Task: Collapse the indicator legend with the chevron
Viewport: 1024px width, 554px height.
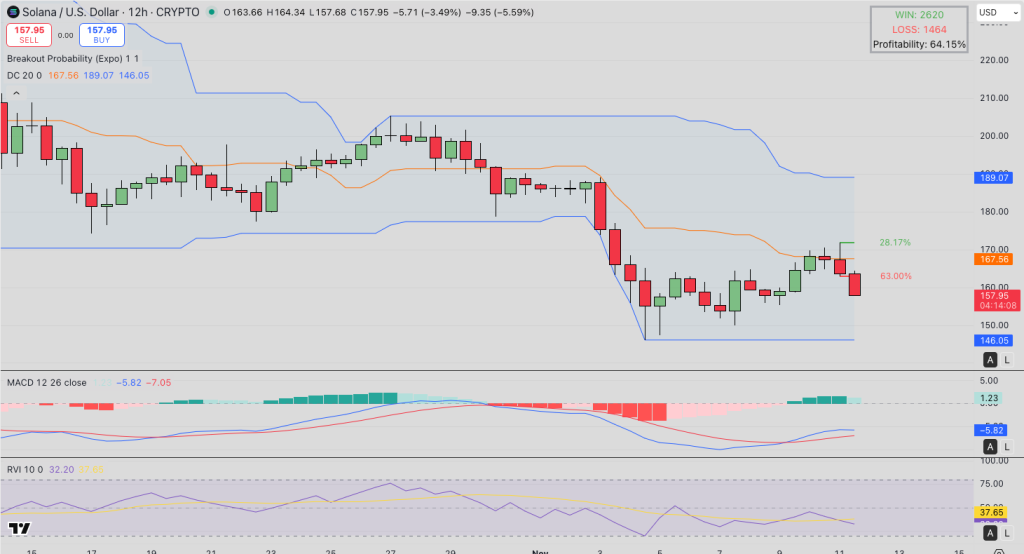Action: point(16,93)
